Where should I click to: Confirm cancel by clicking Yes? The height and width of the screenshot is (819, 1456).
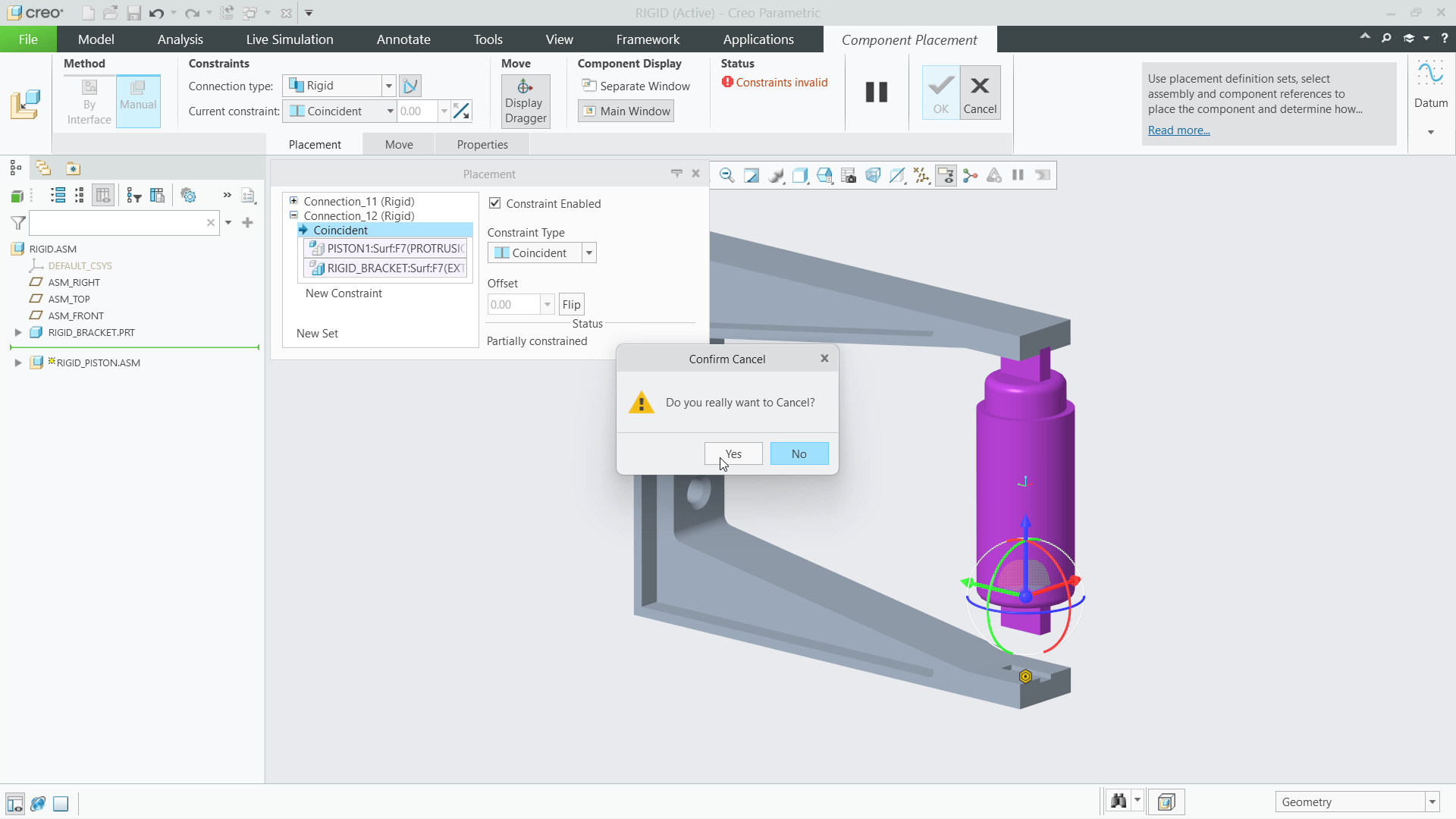coord(733,453)
